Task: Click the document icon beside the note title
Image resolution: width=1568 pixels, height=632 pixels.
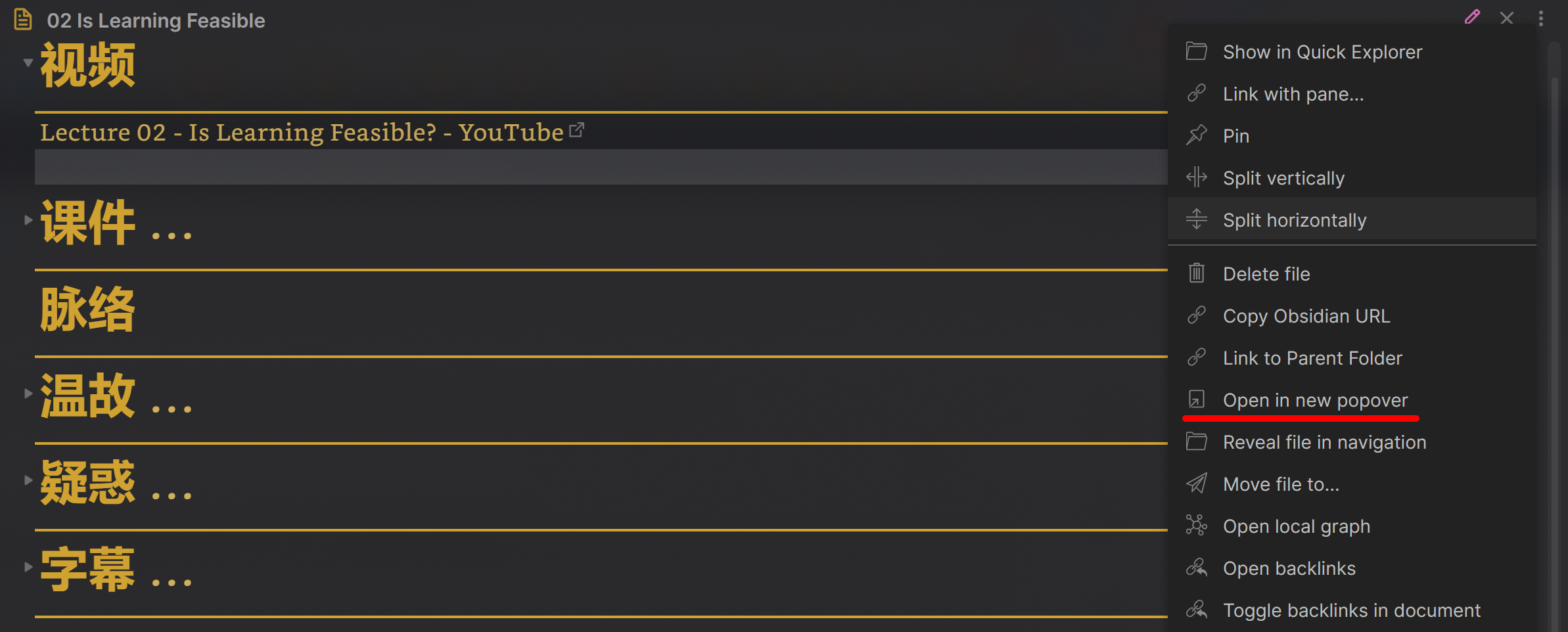Action: click(22, 19)
